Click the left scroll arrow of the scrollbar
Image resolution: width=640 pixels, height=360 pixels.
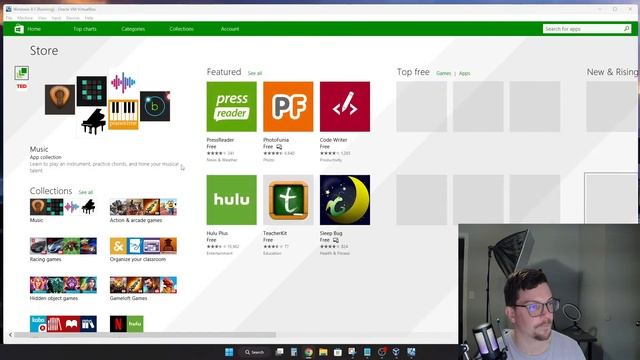click(x=10, y=335)
